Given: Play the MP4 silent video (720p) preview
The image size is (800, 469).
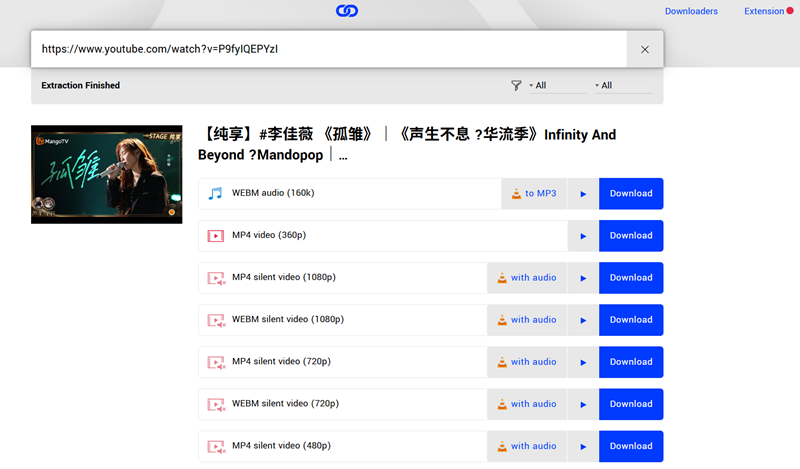Looking at the screenshot, I should point(583,362).
